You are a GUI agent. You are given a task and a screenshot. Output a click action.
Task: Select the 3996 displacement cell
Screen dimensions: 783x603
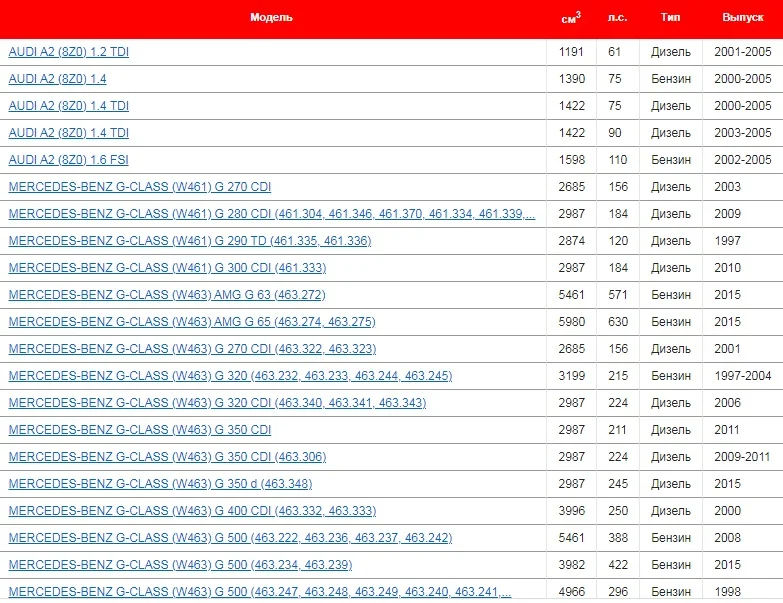point(571,510)
